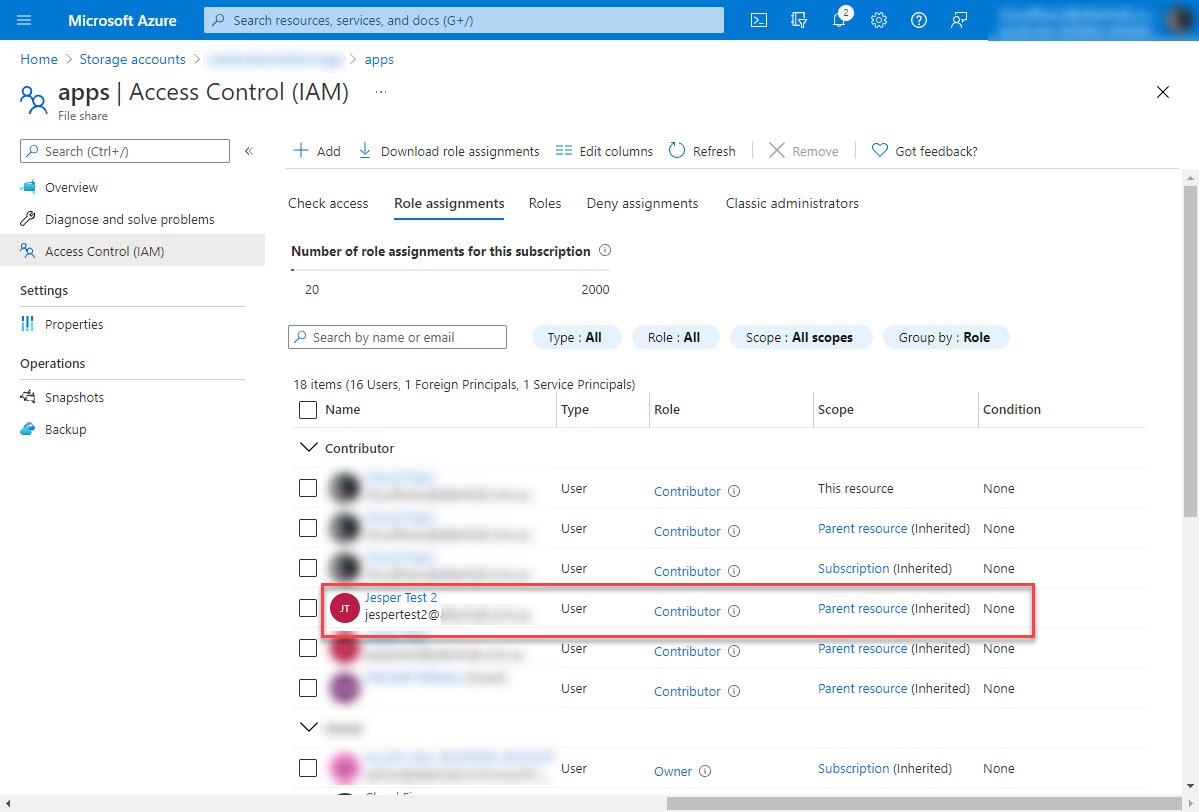Open Overview in left menu

coord(71,187)
